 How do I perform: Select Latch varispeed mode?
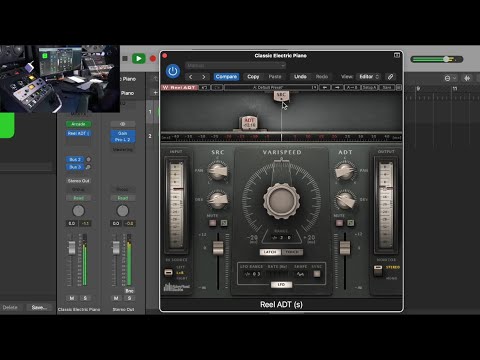[270, 252]
